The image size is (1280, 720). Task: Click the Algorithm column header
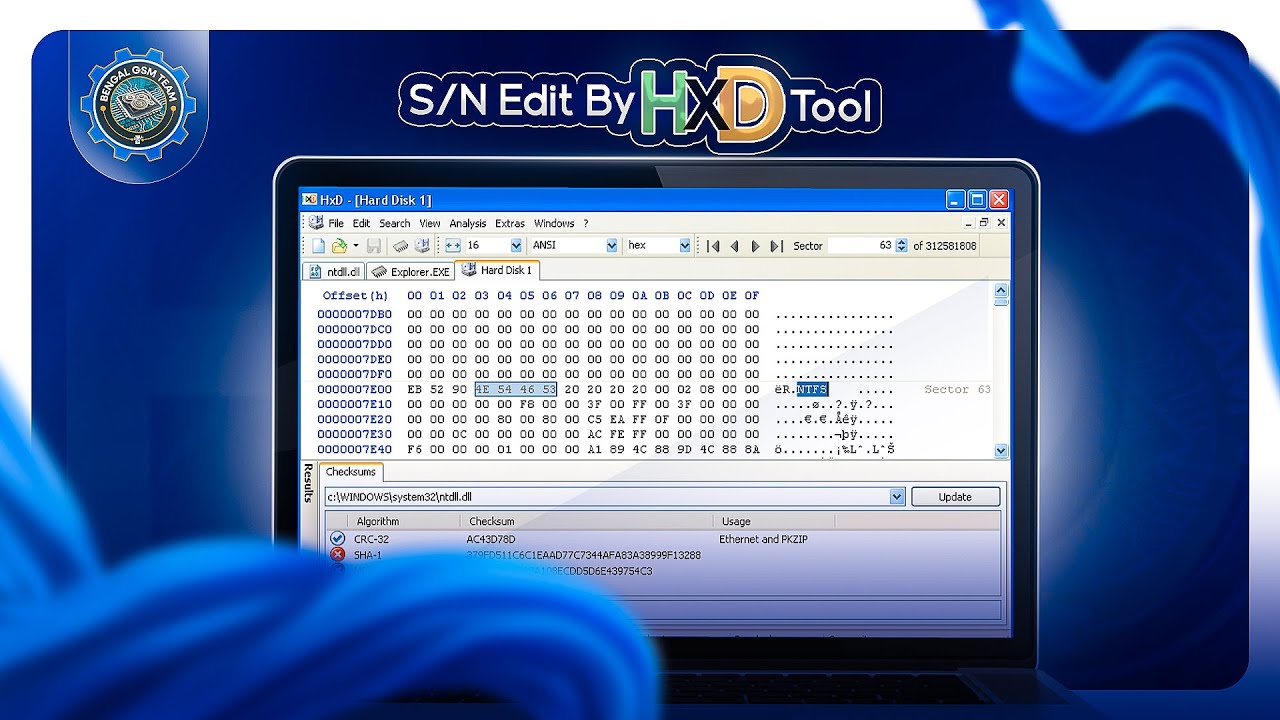pos(404,521)
